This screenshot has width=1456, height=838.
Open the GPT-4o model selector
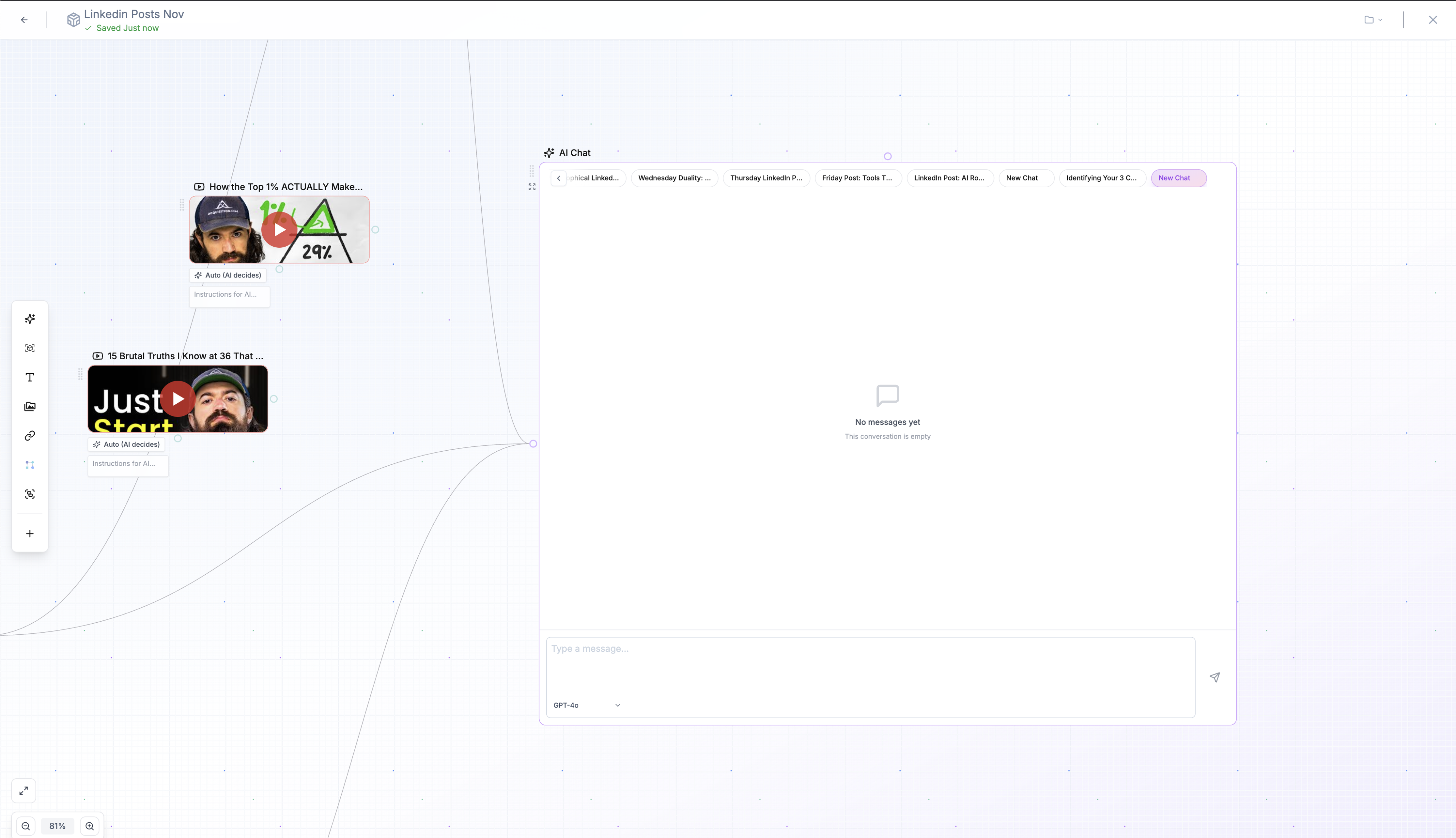587,704
